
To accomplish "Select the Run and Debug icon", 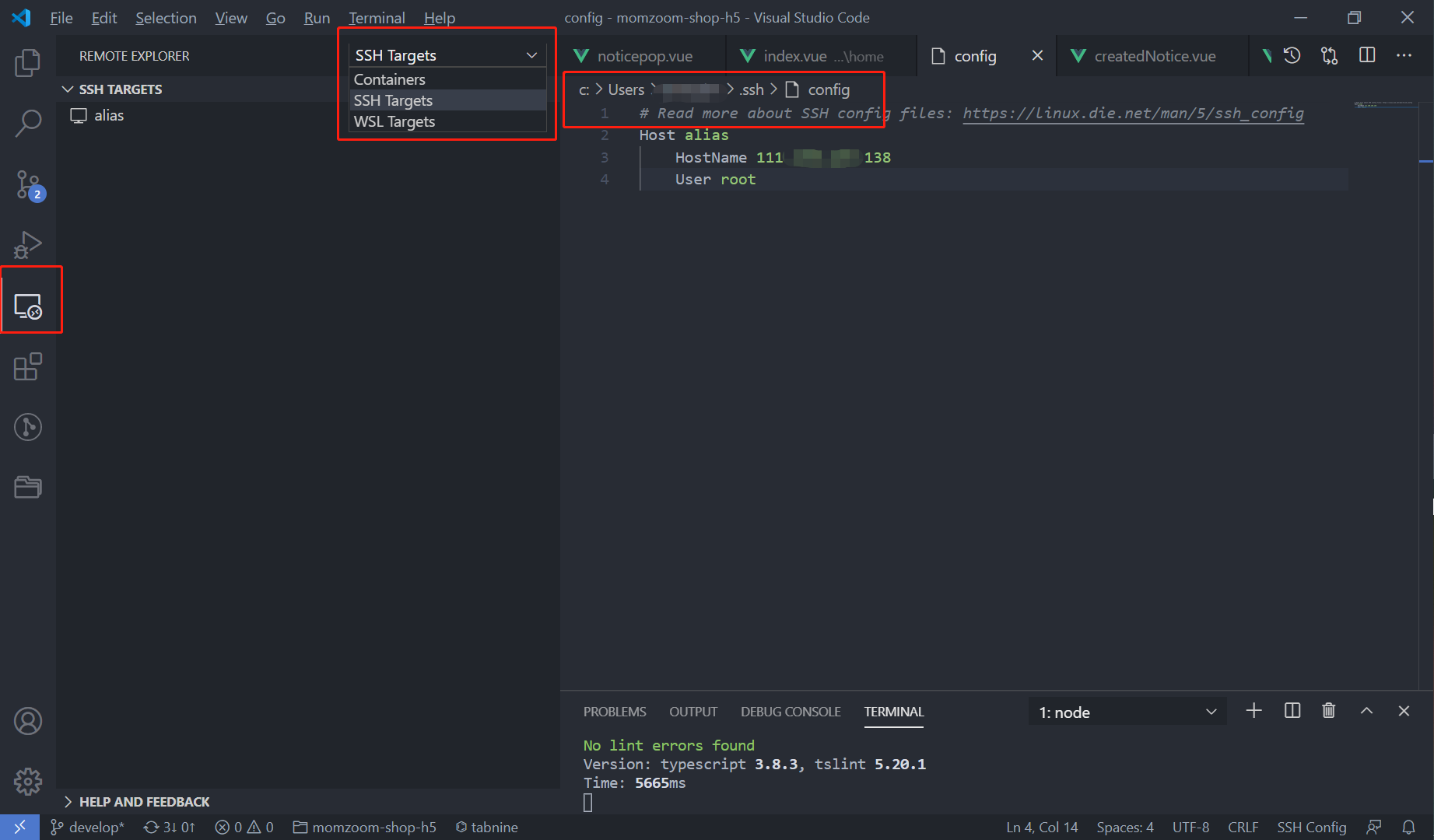I will 28,244.
